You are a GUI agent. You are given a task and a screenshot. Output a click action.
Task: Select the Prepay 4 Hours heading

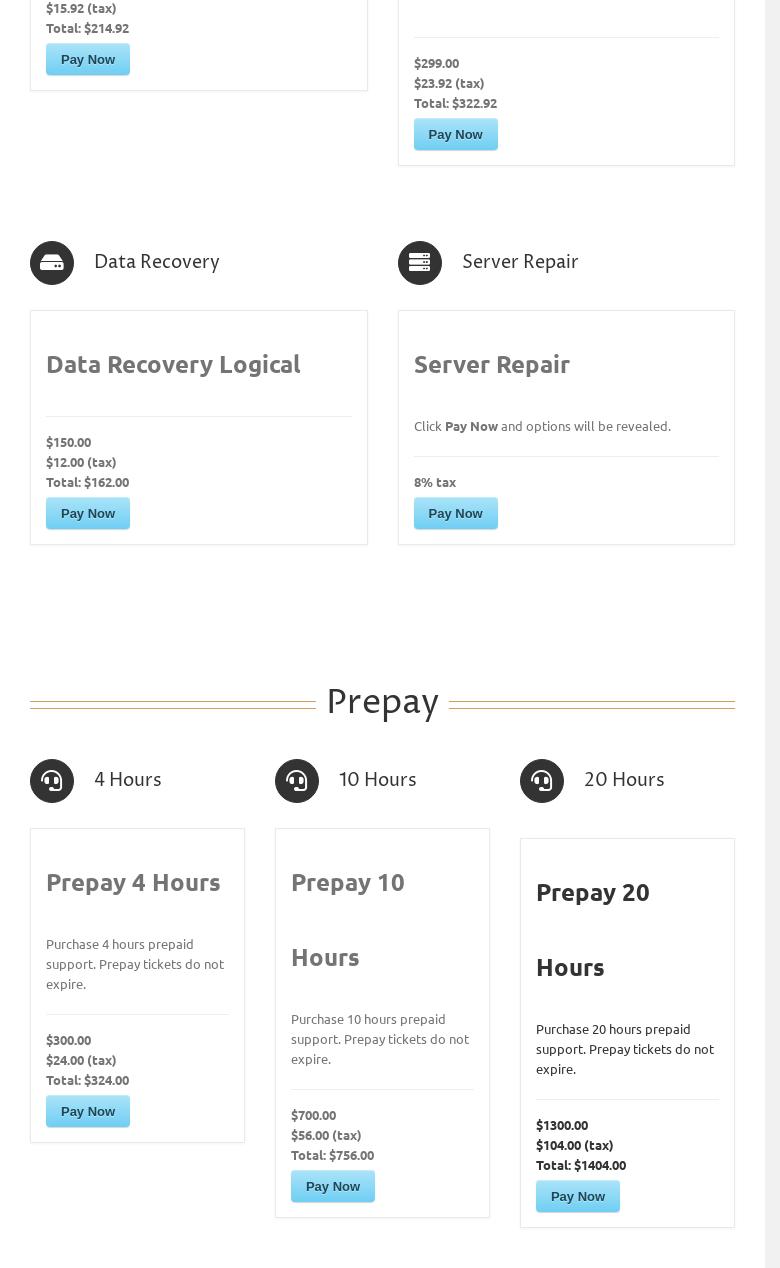click(x=133, y=882)
